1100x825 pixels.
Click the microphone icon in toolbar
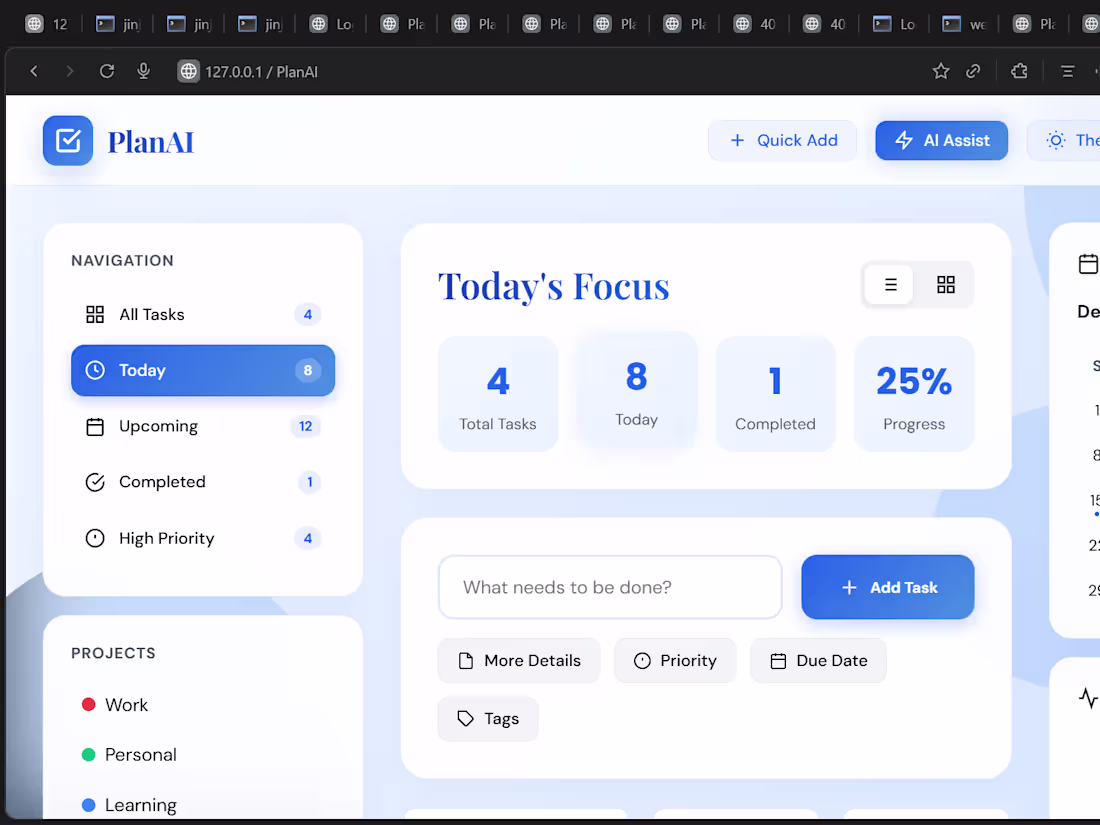[x=143, y=71]
